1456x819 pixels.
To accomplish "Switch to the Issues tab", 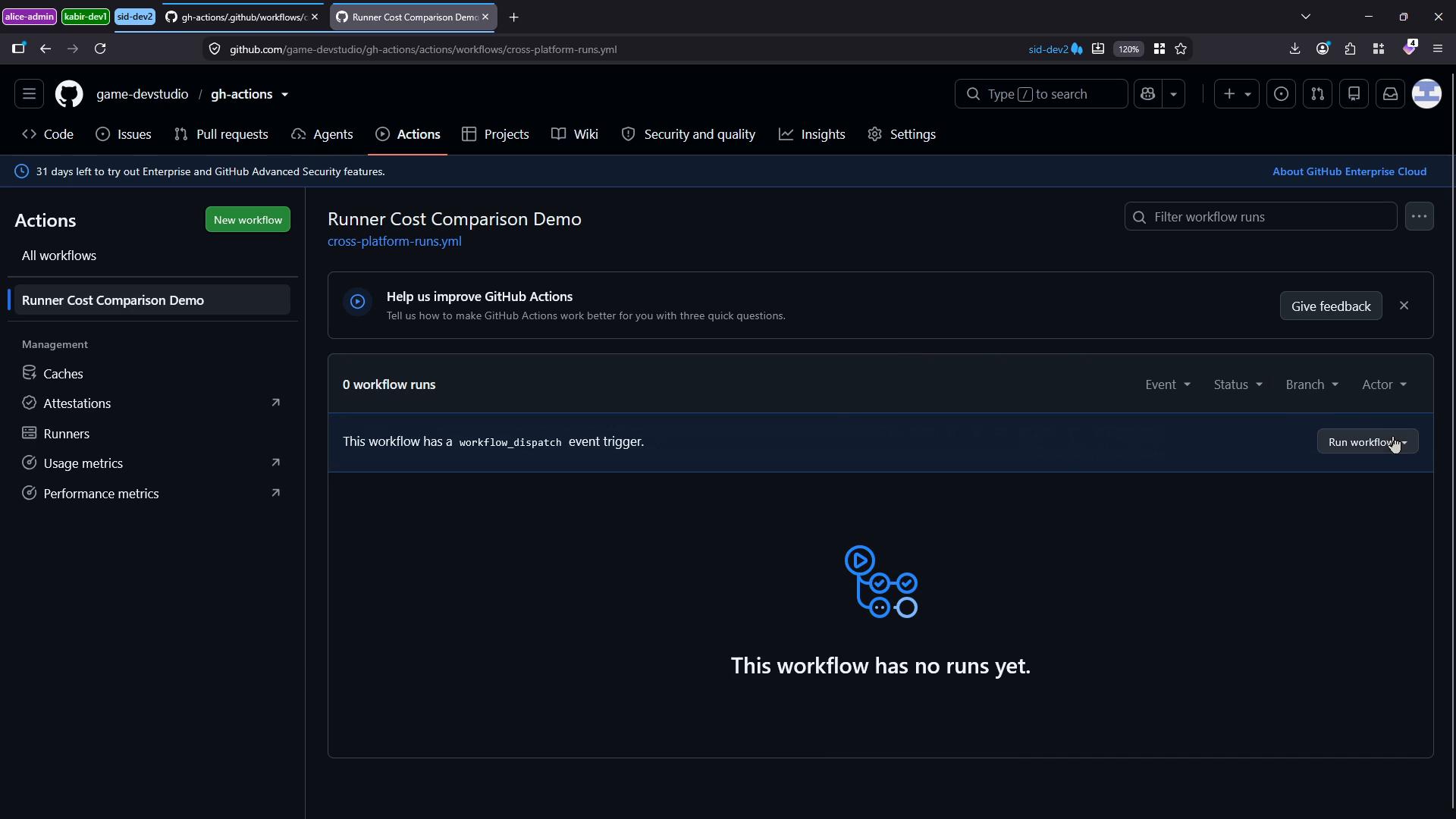I will 124,134.
